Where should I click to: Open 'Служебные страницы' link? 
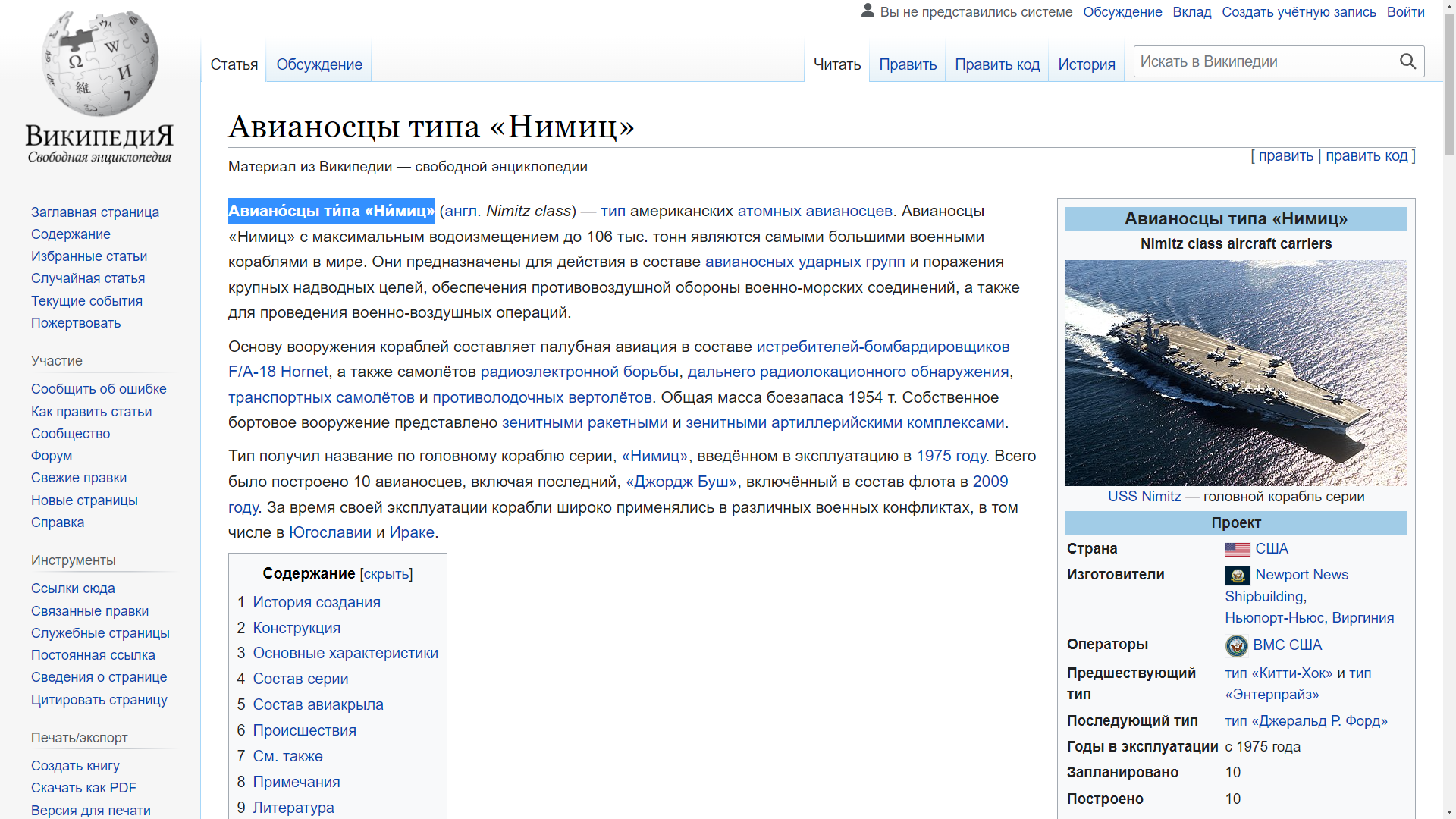100,633
